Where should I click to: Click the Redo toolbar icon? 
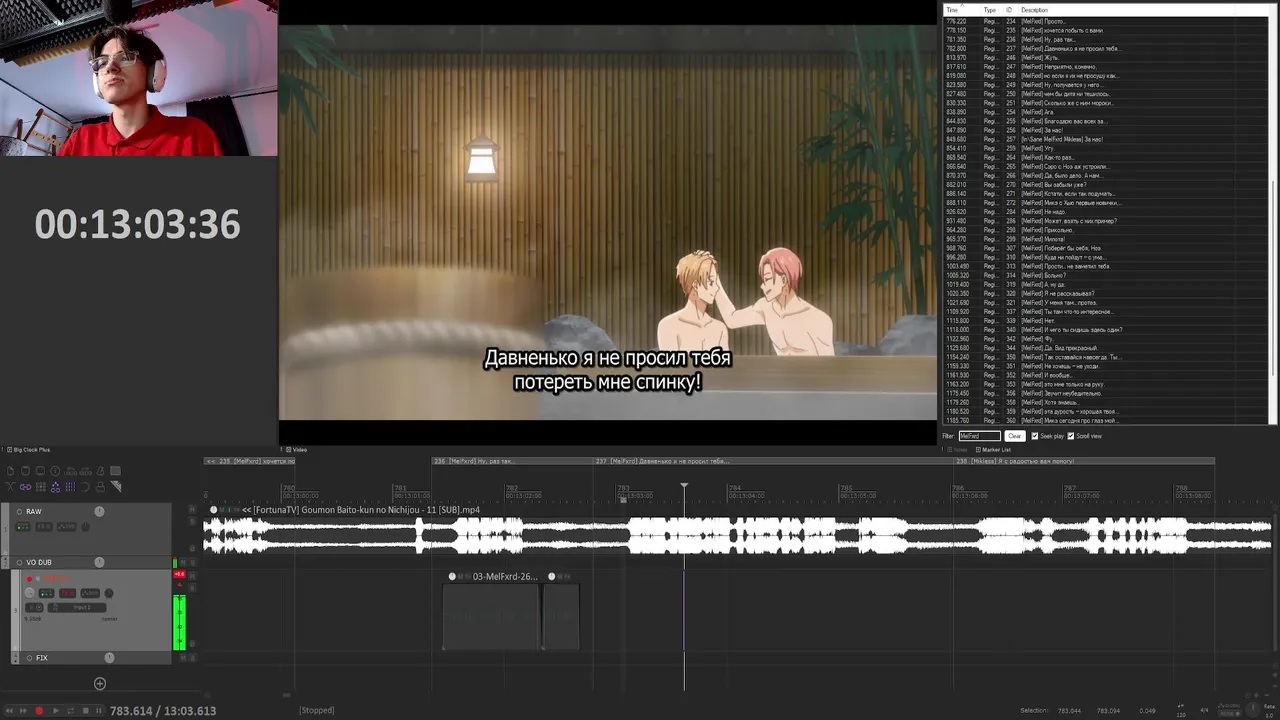coord(85,471)
